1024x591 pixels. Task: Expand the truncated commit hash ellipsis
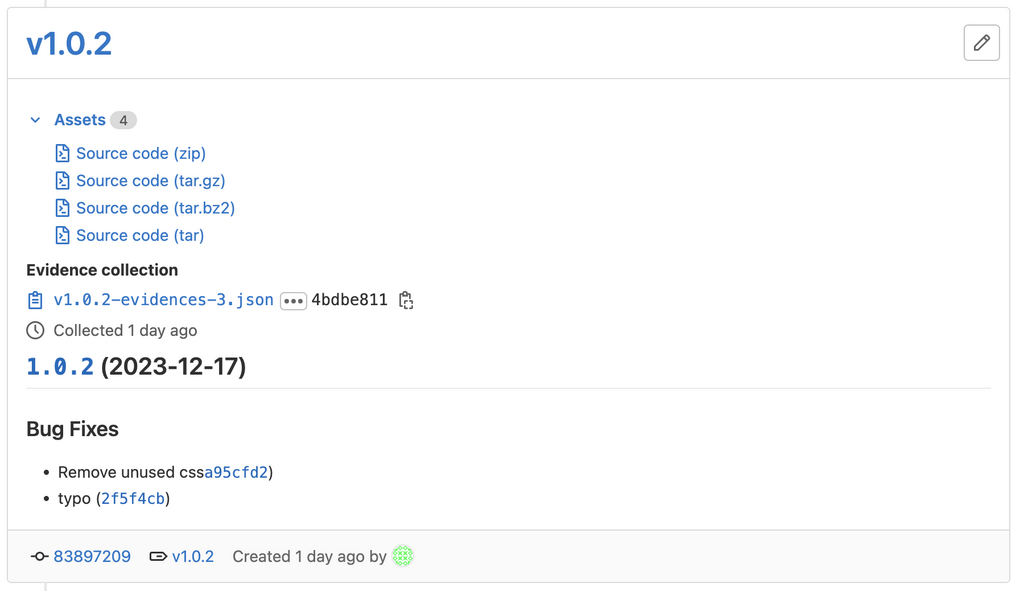pos(293,299)
